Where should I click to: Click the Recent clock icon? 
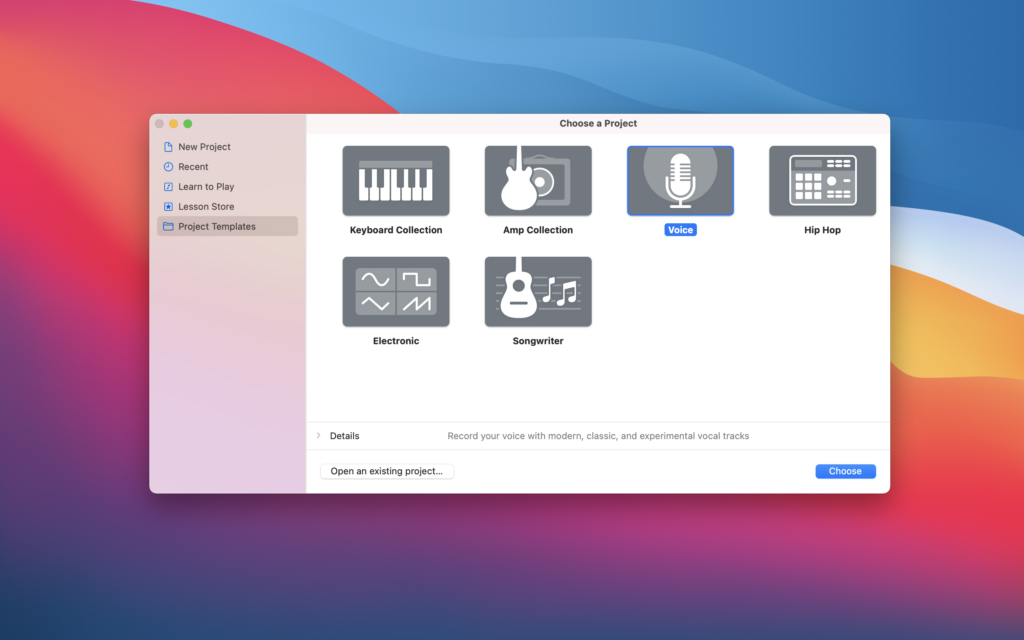tap(168, 167)
